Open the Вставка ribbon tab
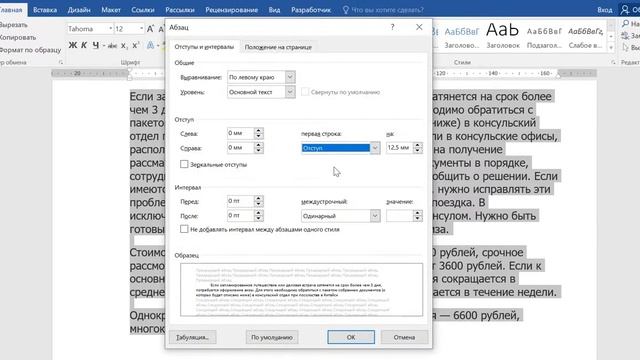Image resolution: width=640 pixels, height=360 pixels. coord(45,10)
